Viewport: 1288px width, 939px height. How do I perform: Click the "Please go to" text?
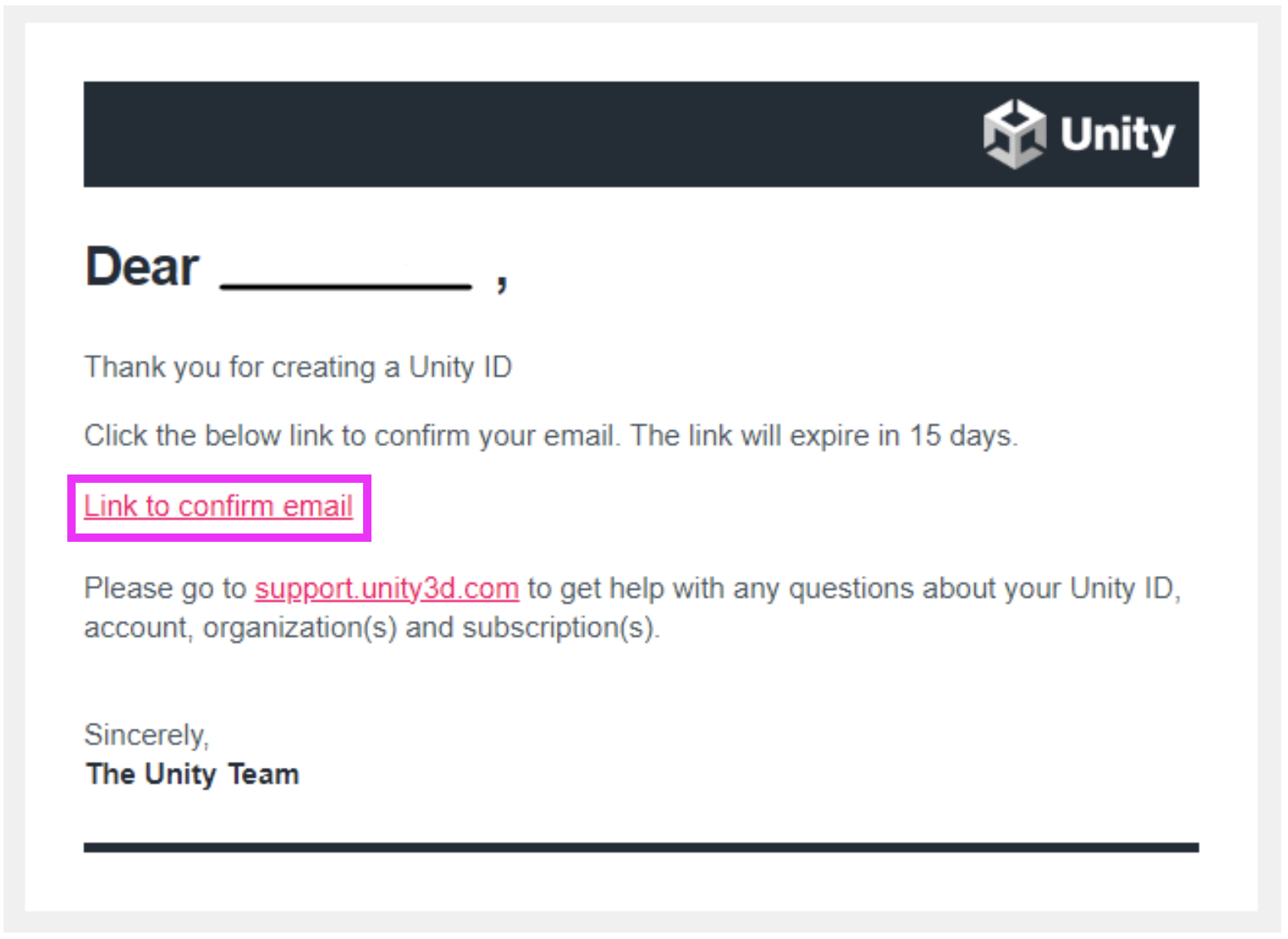(x=165, y=588)
